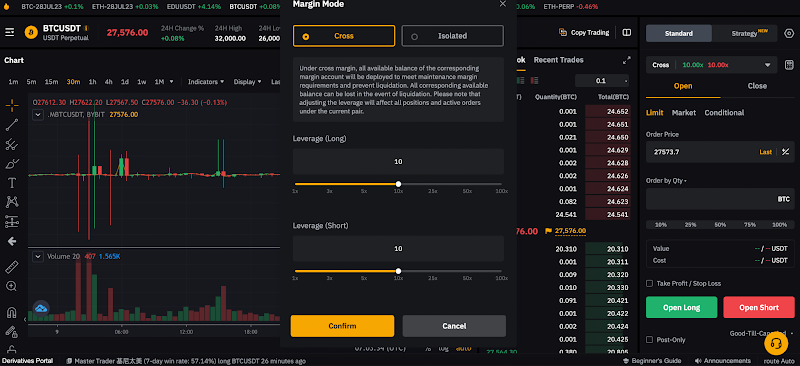Switch to Standard order mode
This screenshot has width=800, height=366.
click(x=679, y=34)
